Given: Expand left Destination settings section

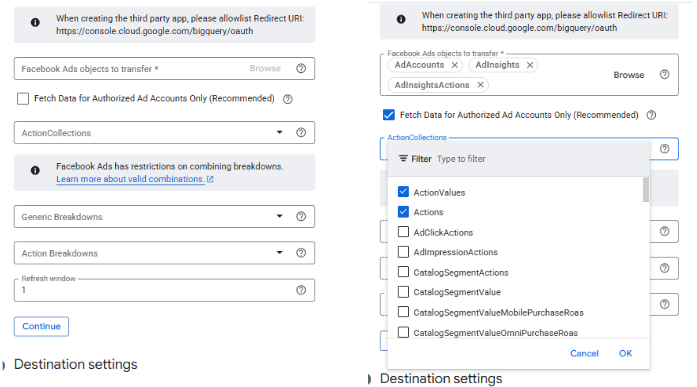Looking at the screenshot, I should [x=4, y=365].
